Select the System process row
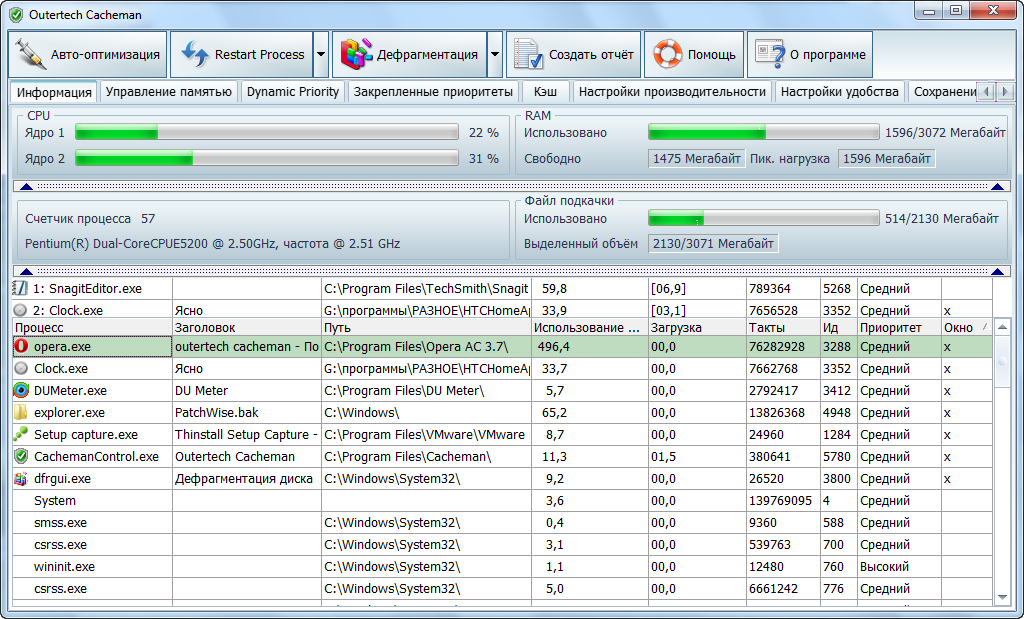Screen dimensions: 1024x619 [x=503, y=501]
